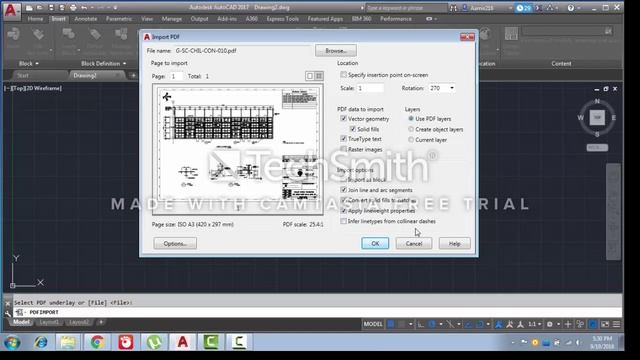Open the Help question mark icon in title bar
640x360 pixels.
point(571,8)
